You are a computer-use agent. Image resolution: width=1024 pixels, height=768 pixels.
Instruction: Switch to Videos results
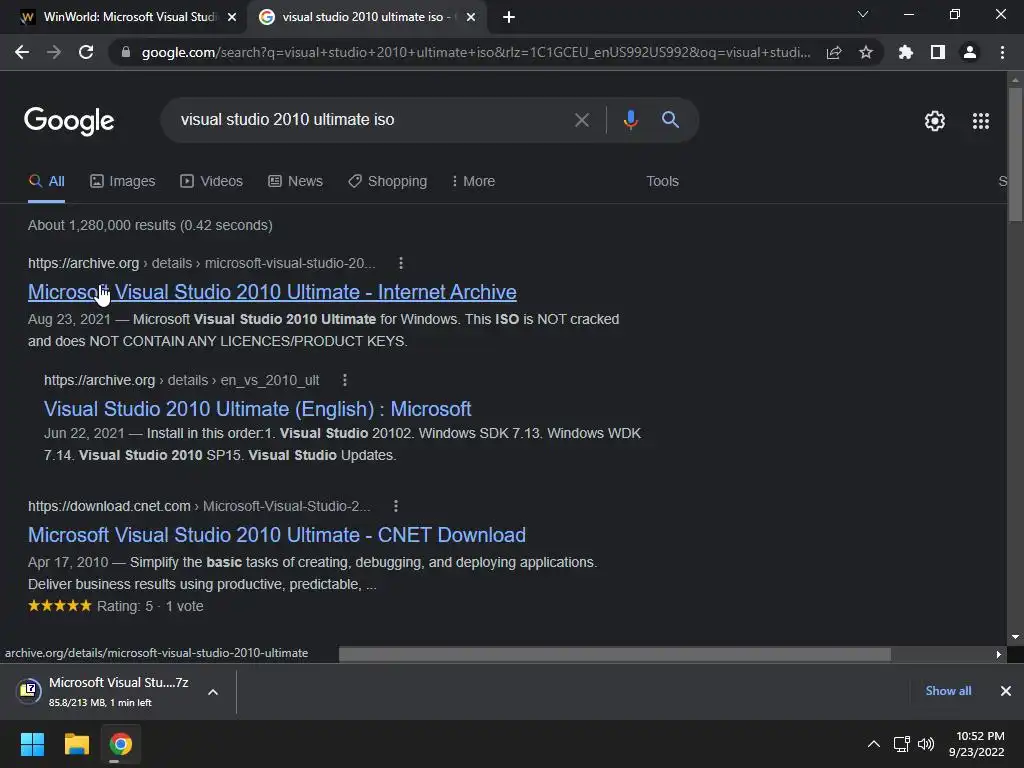212,182
